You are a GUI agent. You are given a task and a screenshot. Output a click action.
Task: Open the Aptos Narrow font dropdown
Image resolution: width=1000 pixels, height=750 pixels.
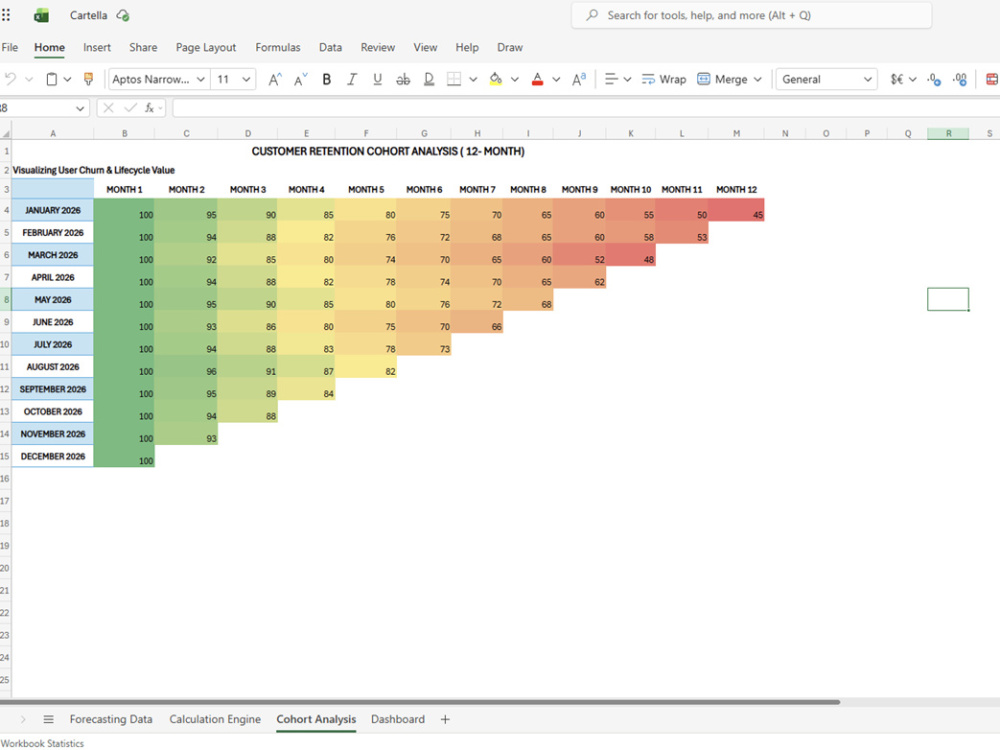click(201, 79)
